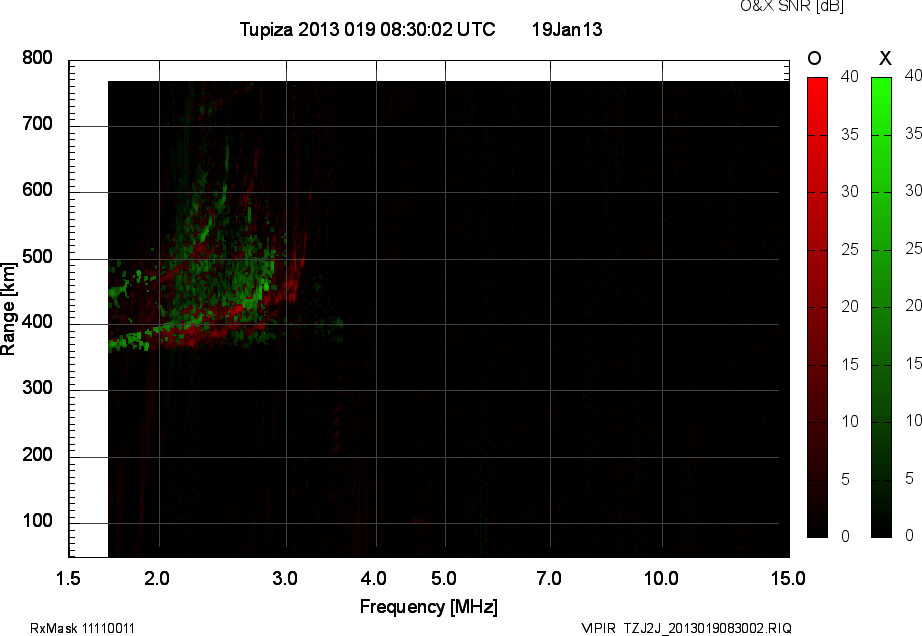Click the 35 tick label on the red O color bar

pos(850,135)
